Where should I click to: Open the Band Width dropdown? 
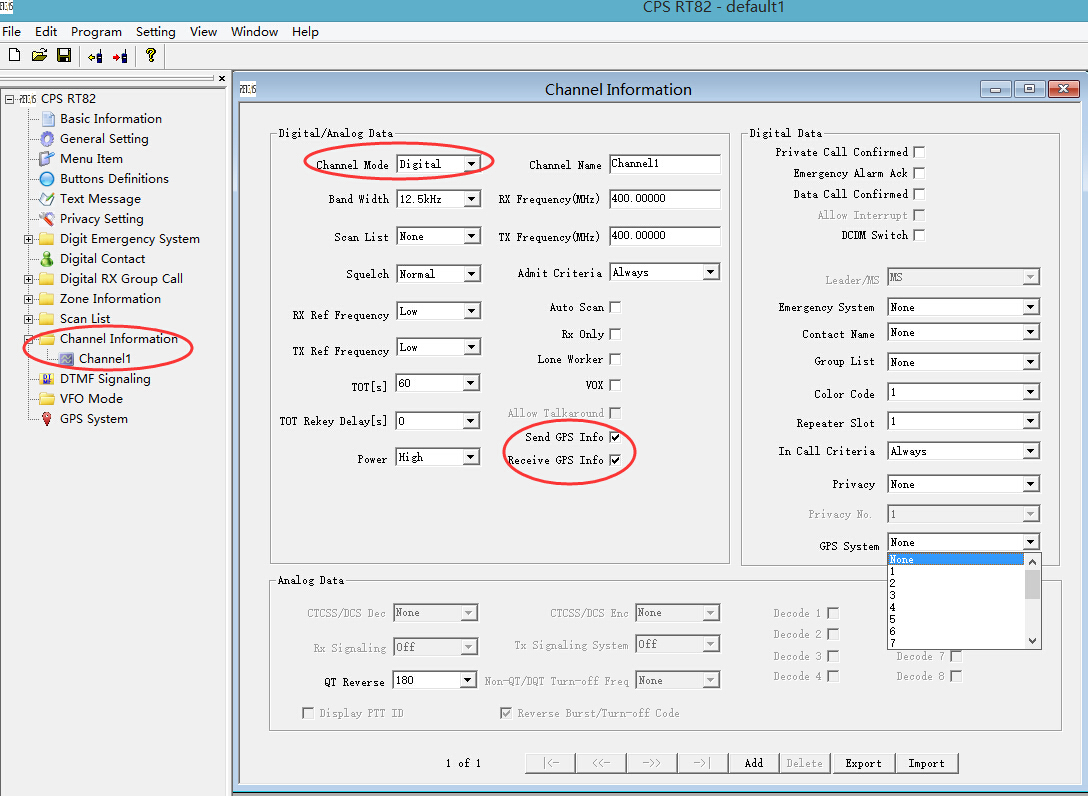click(x=471, y=199)
